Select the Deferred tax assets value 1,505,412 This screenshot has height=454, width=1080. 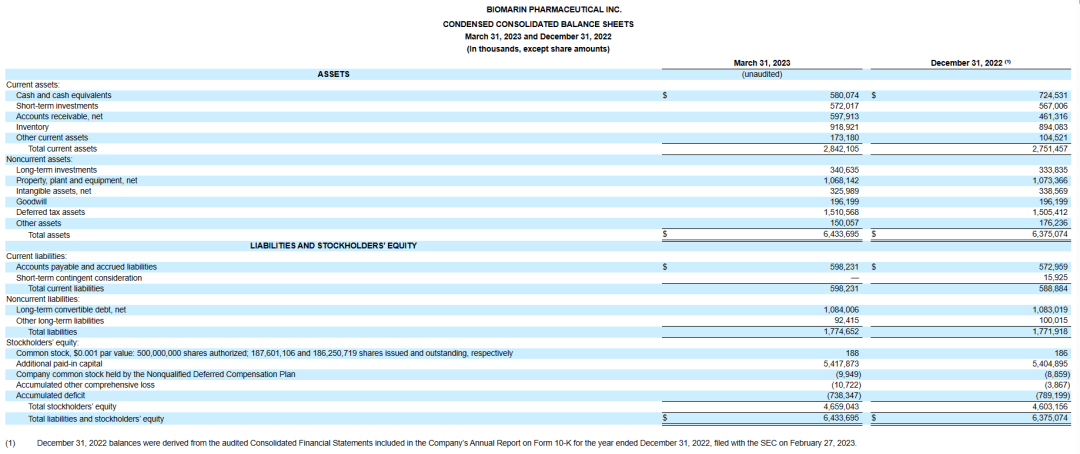coord(1049,213)
